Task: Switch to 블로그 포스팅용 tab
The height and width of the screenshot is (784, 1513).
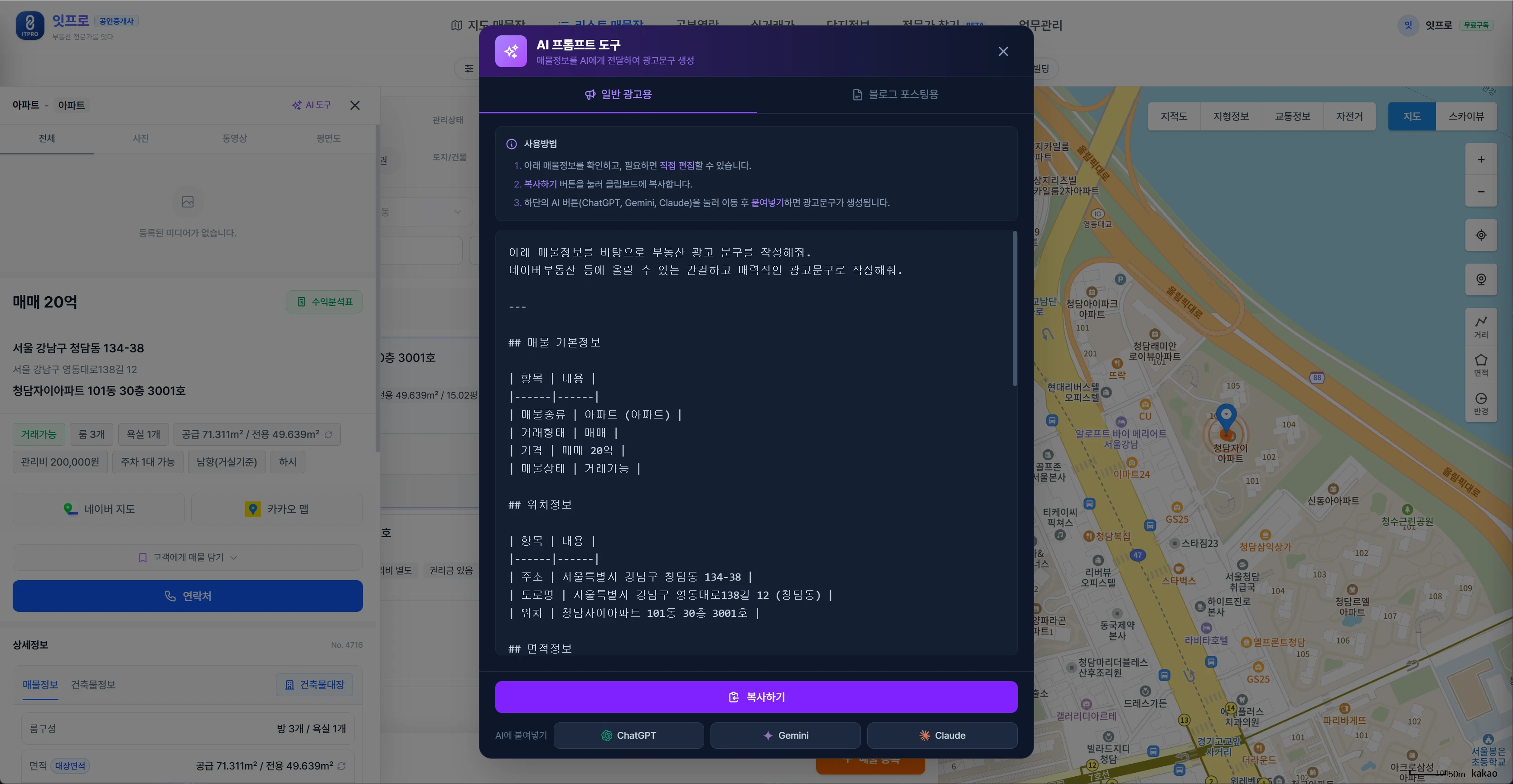Action: (x=895, y=94)
